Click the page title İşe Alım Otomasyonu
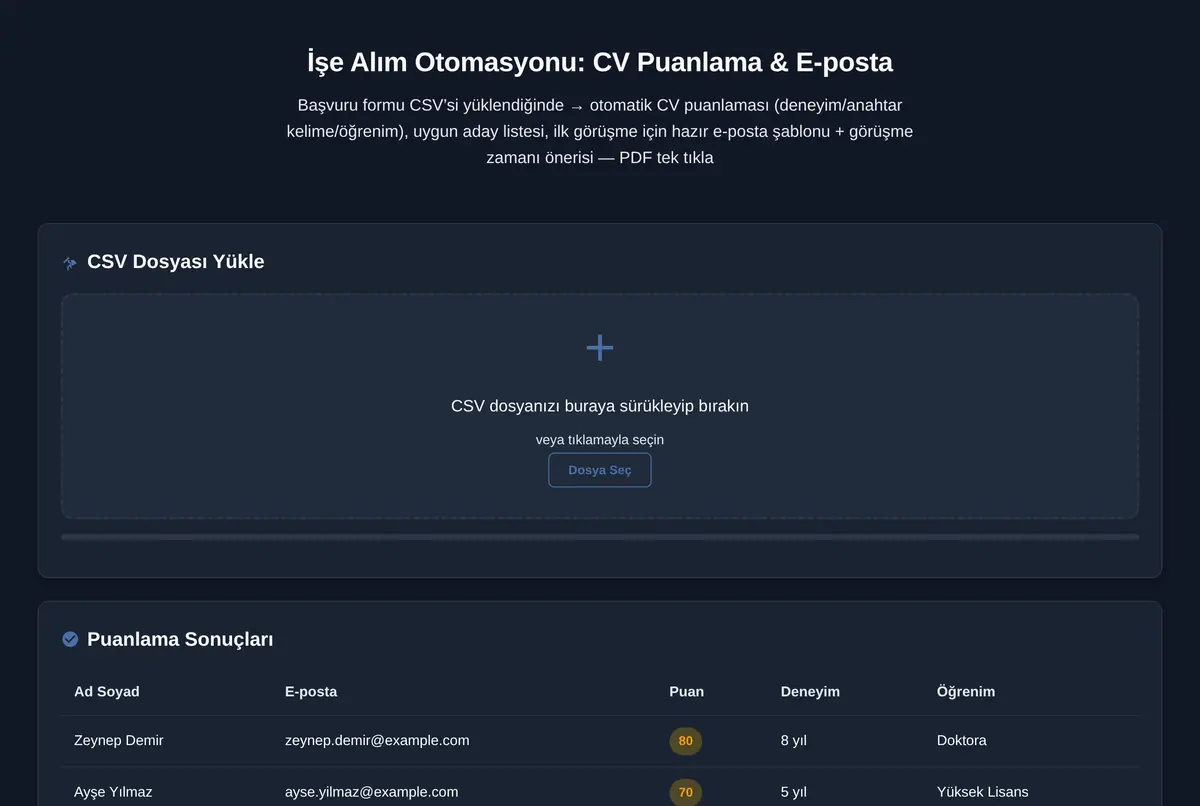This screenshot has height=806, width=1200. (600, 62)
